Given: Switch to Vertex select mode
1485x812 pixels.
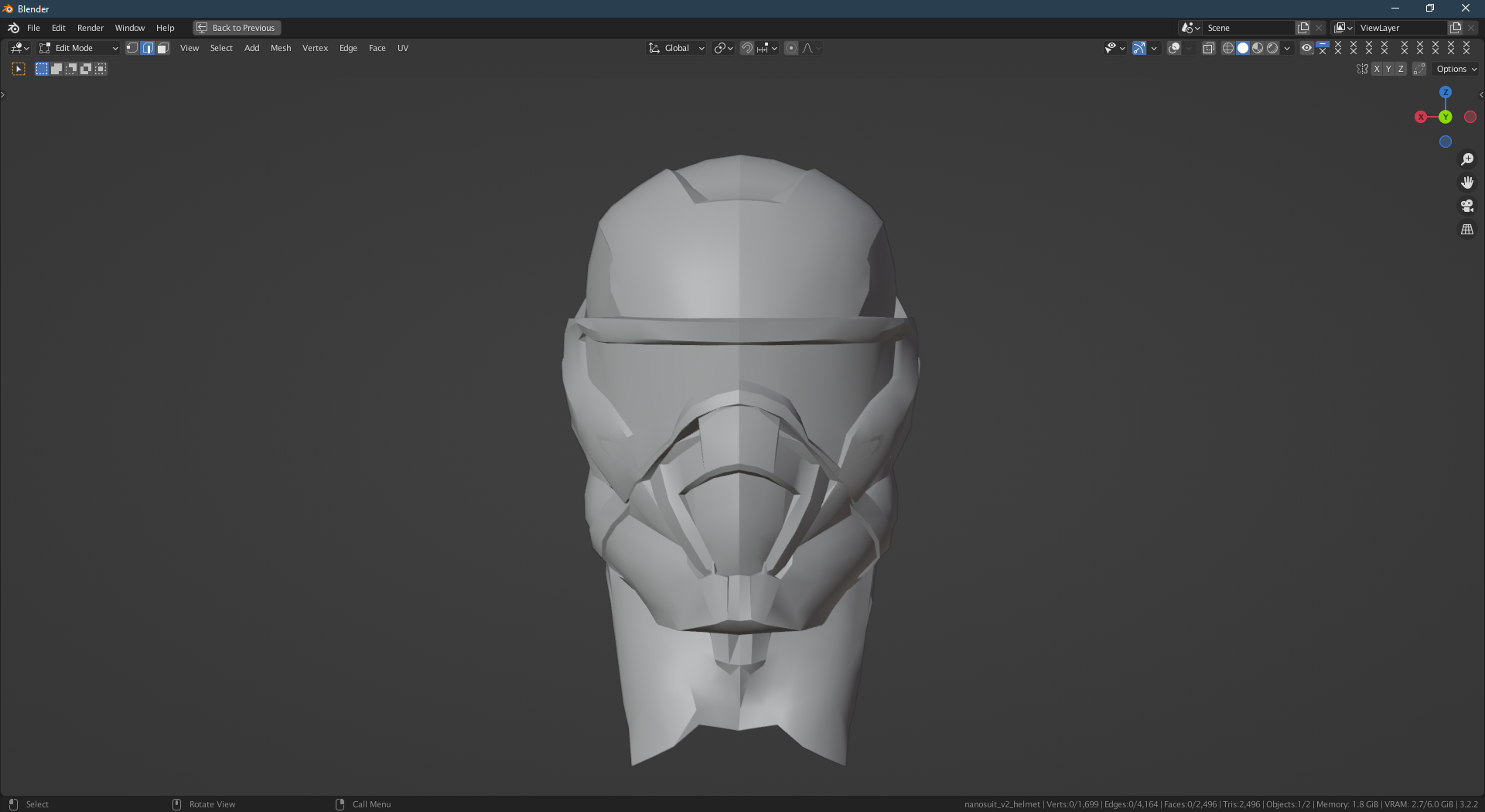Looking at the screenshot, I should 131,48.
